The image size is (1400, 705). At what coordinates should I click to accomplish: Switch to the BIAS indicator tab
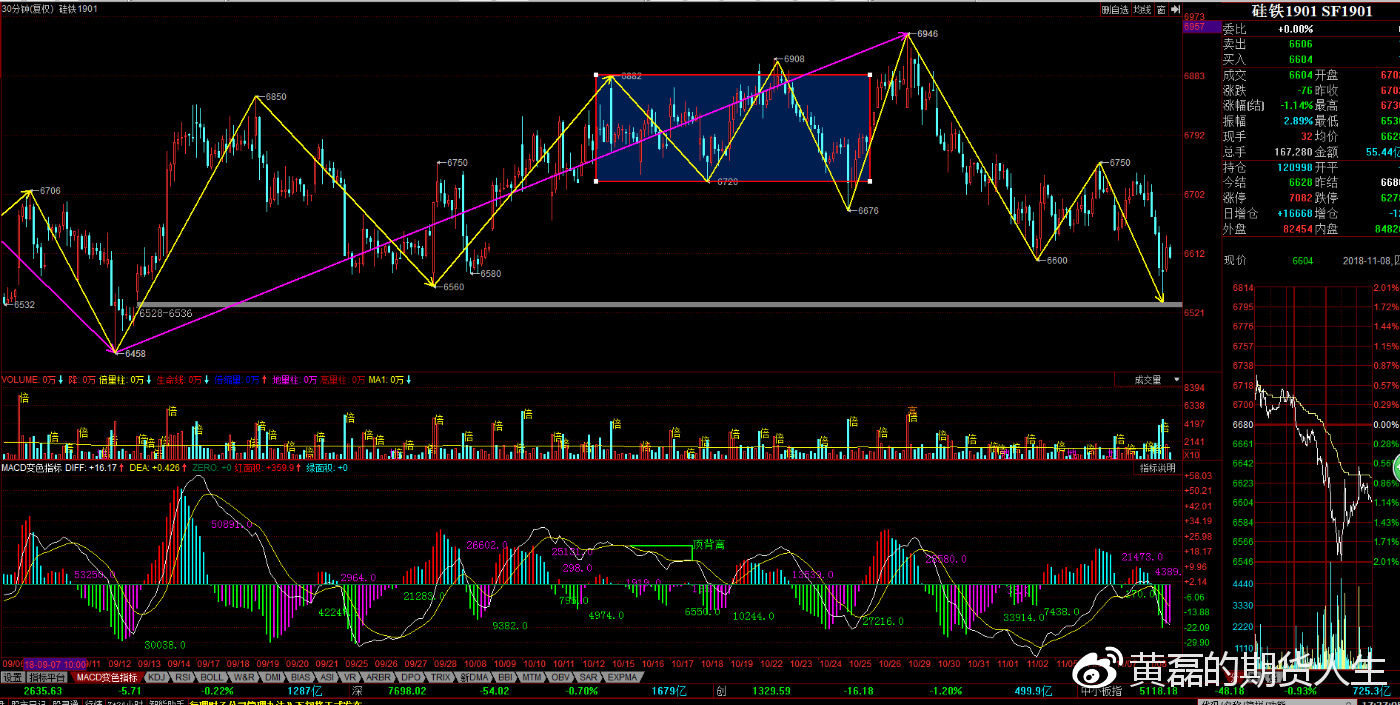point(300,677)
